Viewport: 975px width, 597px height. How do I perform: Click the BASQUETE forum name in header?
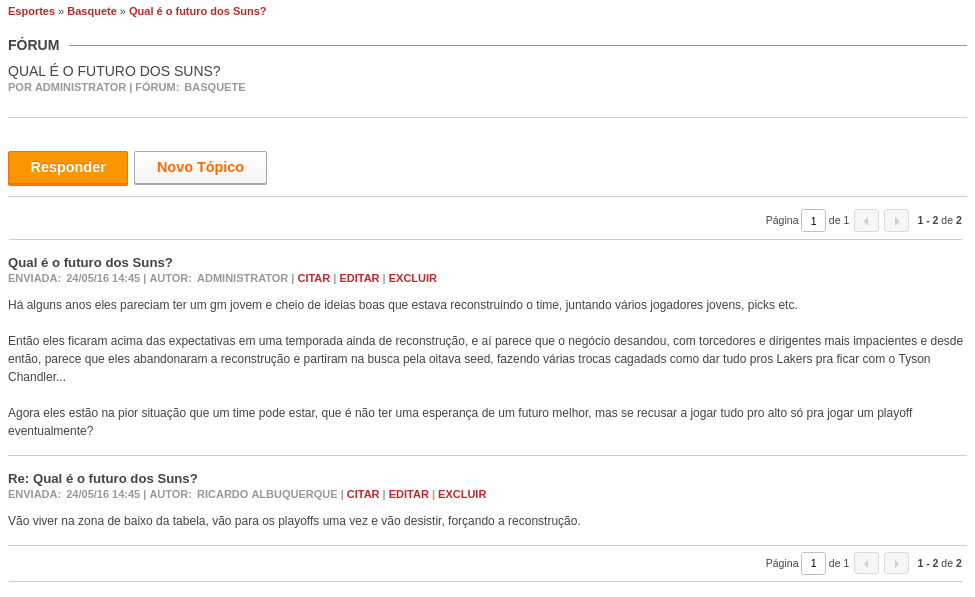pos(215,88)
